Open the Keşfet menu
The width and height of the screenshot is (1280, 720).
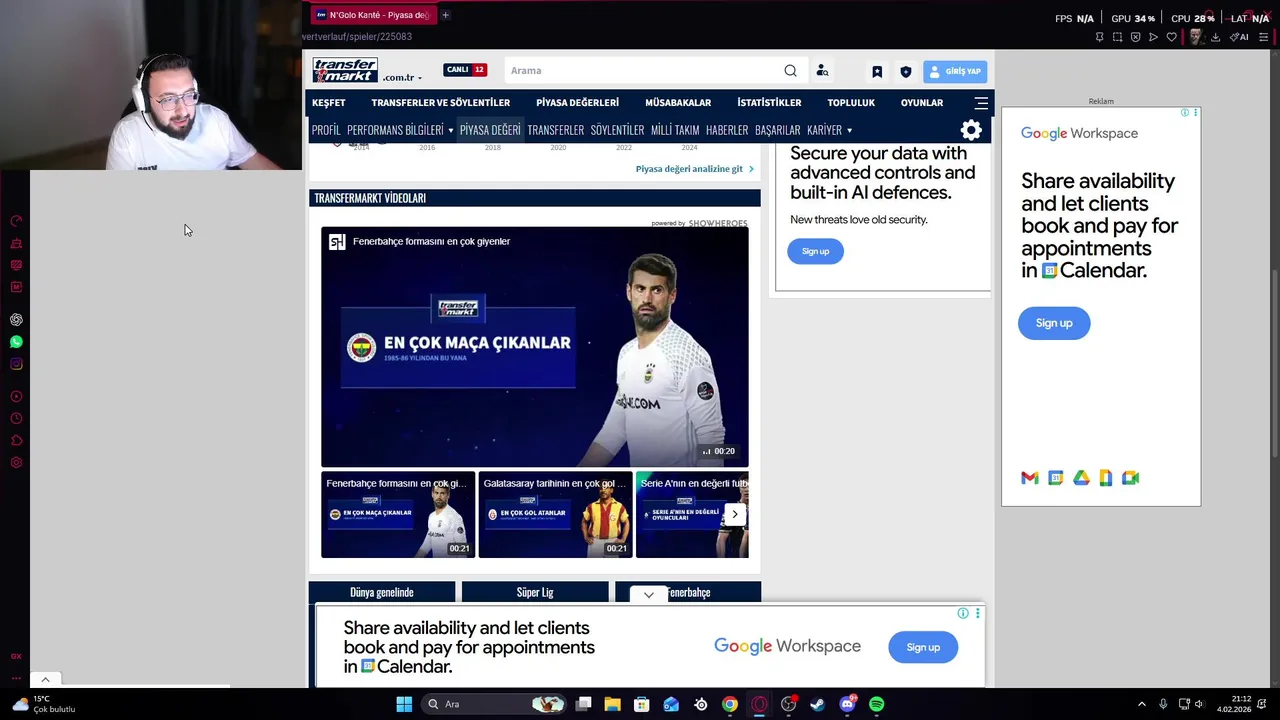328,103
